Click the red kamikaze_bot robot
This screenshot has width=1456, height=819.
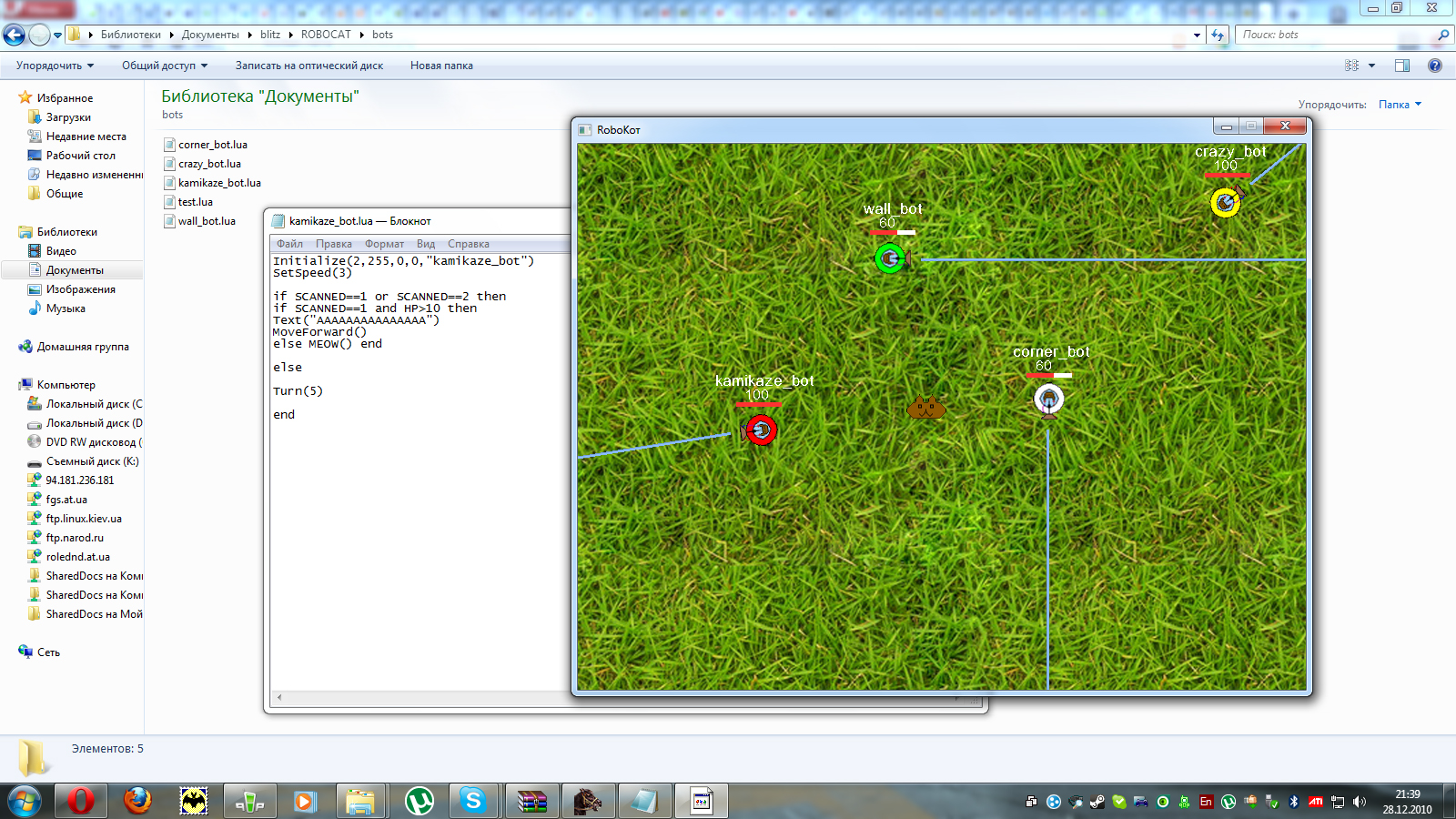(760, 430)
